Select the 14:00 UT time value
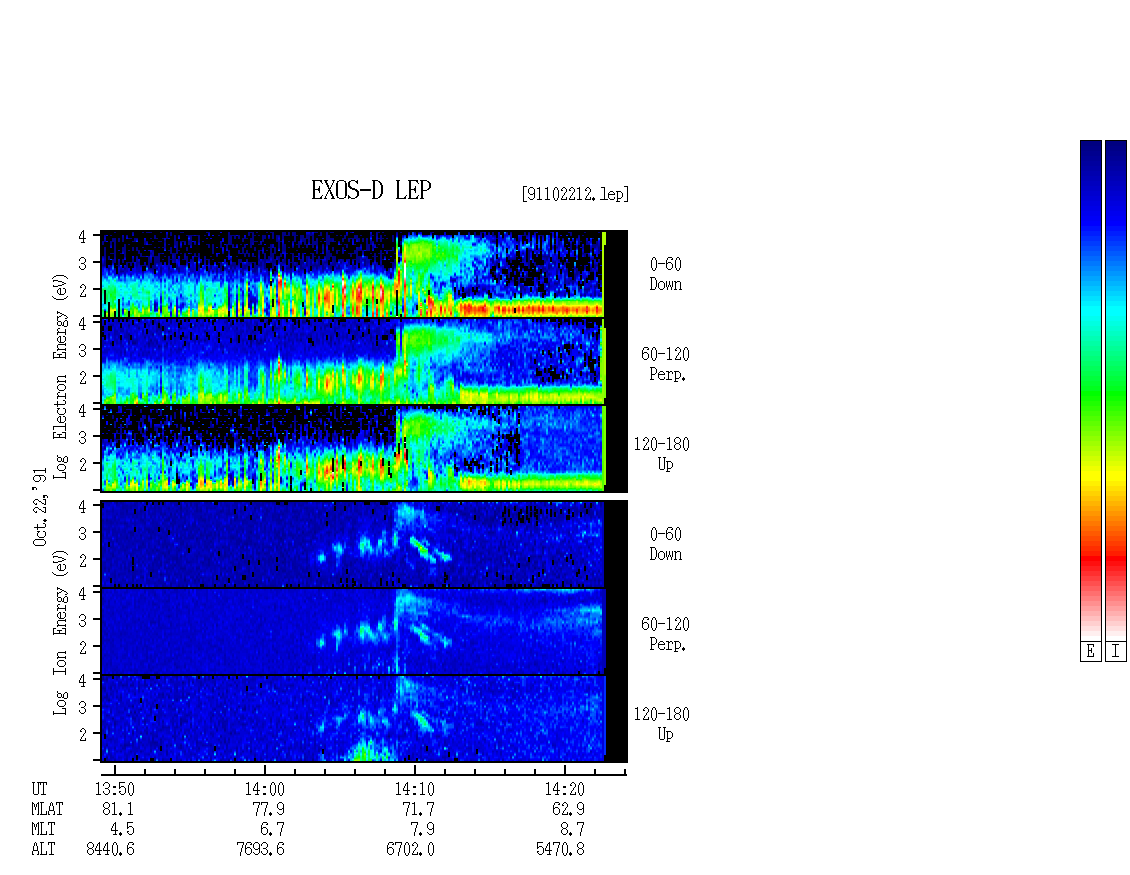1130x875 pixels. [264, 789]
